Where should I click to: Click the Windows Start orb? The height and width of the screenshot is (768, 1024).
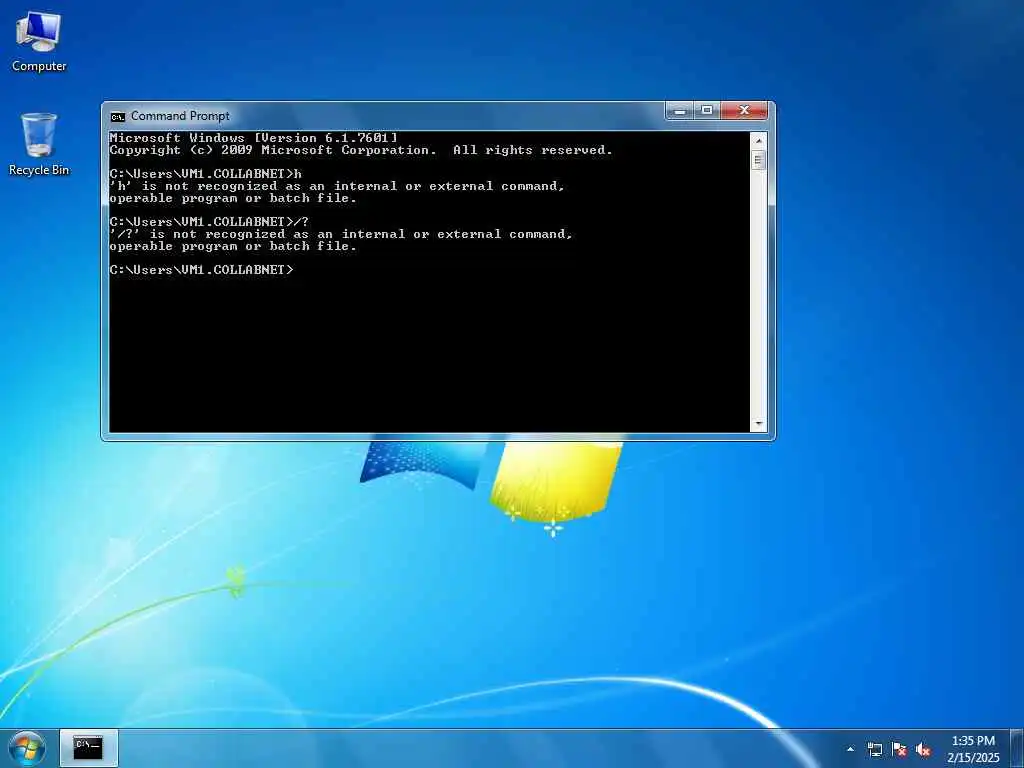click(x=27, y=748)
